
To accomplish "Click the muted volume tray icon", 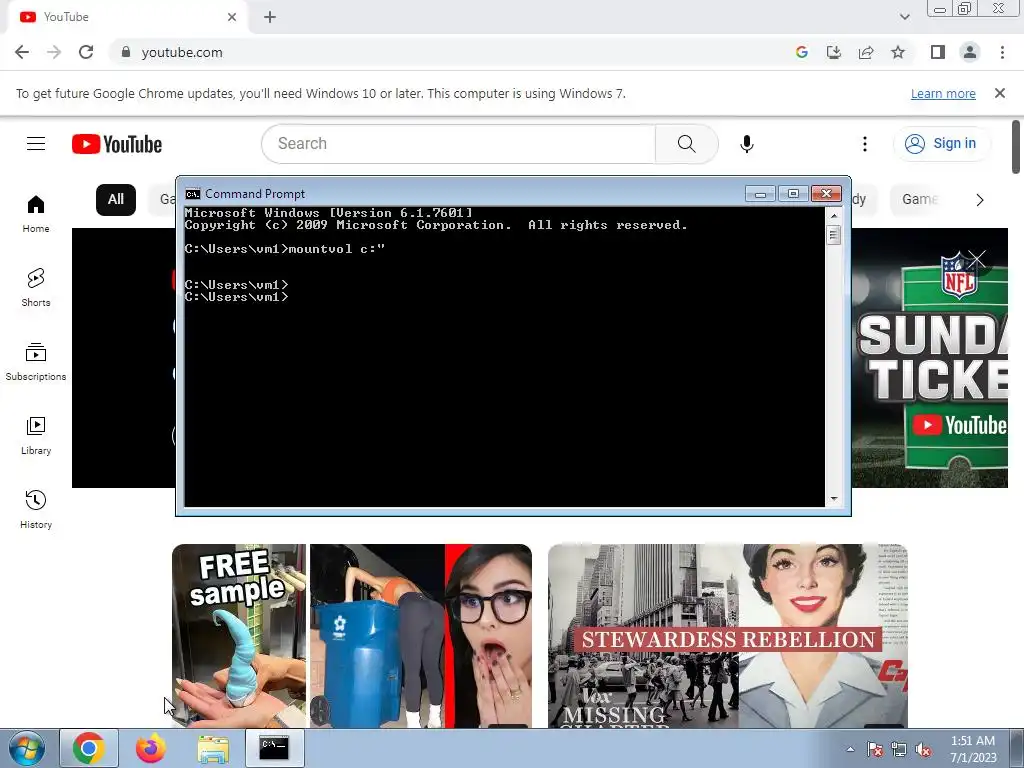I will (x=923, y=749).
